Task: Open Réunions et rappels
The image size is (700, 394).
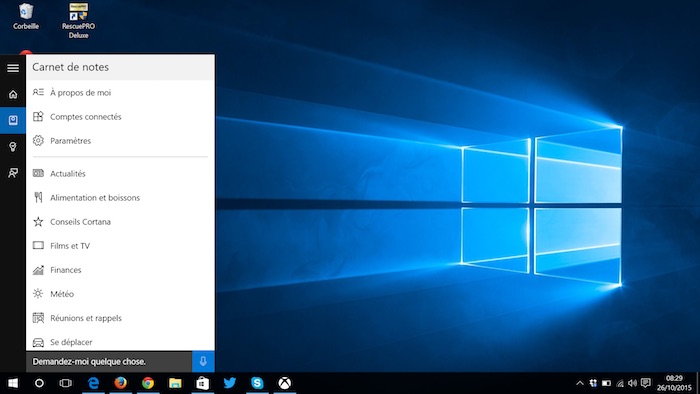Action: [x=121, y=318]
